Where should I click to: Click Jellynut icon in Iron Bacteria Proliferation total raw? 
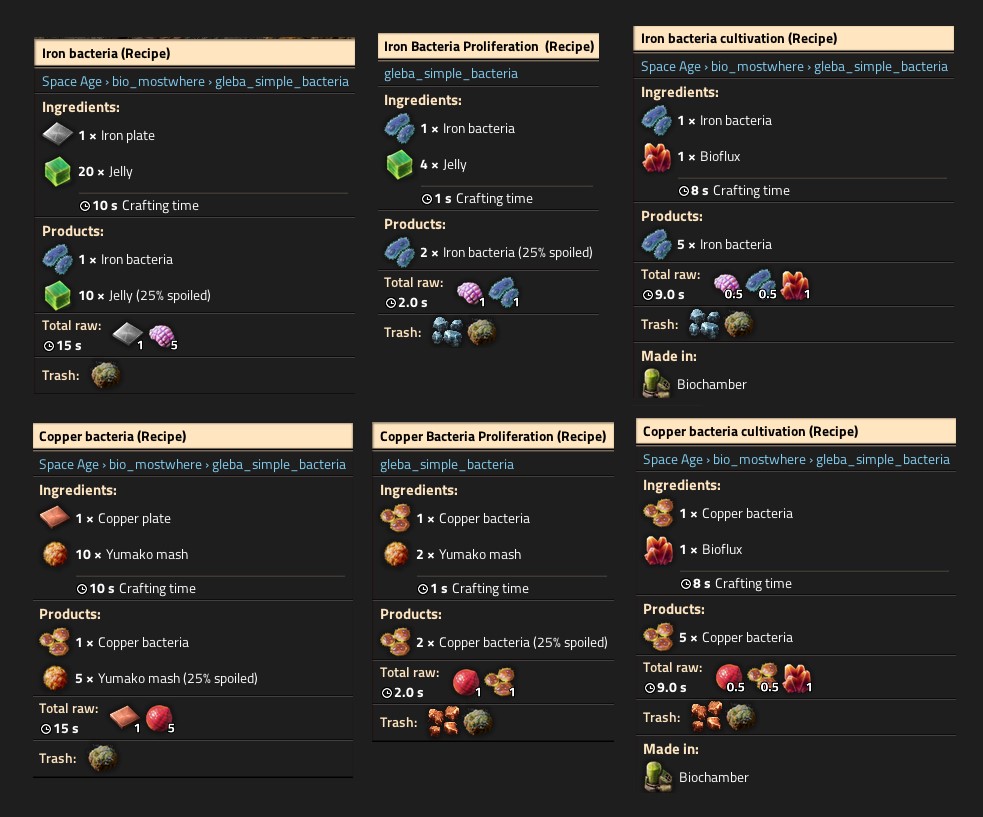[x=470, y=292]
